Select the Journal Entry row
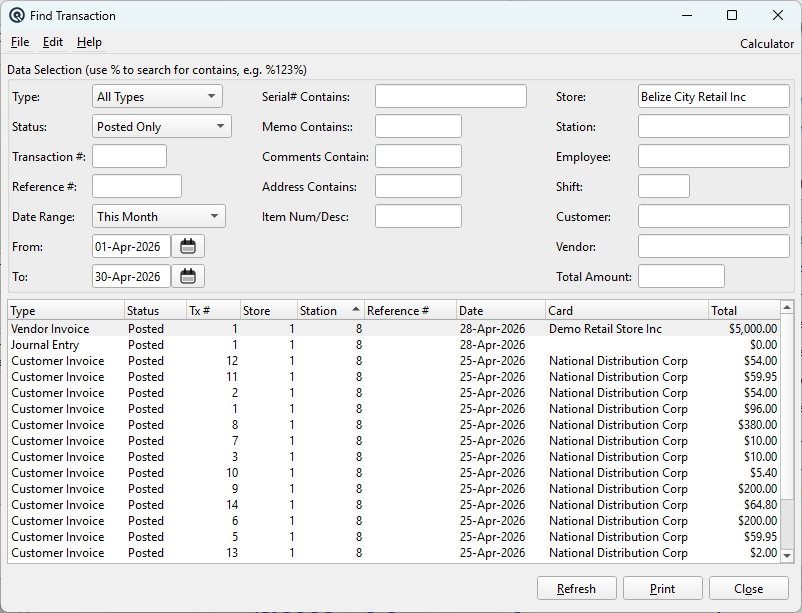The height and width of the screenshot is (613, 802). (x=394, y=345)
